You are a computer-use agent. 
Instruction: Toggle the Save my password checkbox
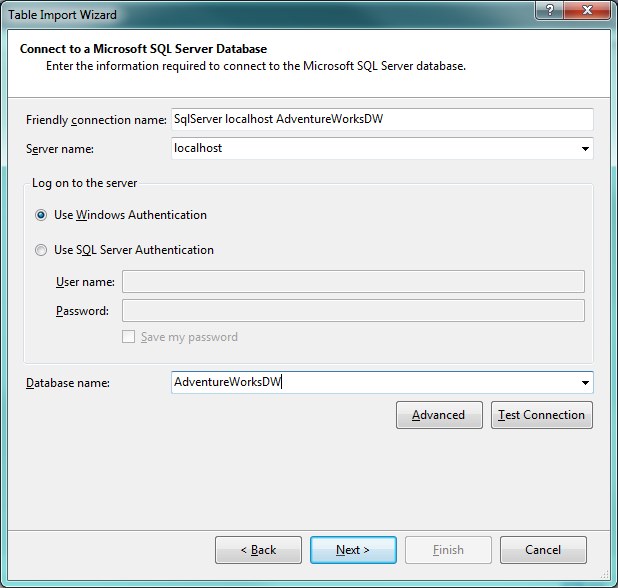pos(128,337)
